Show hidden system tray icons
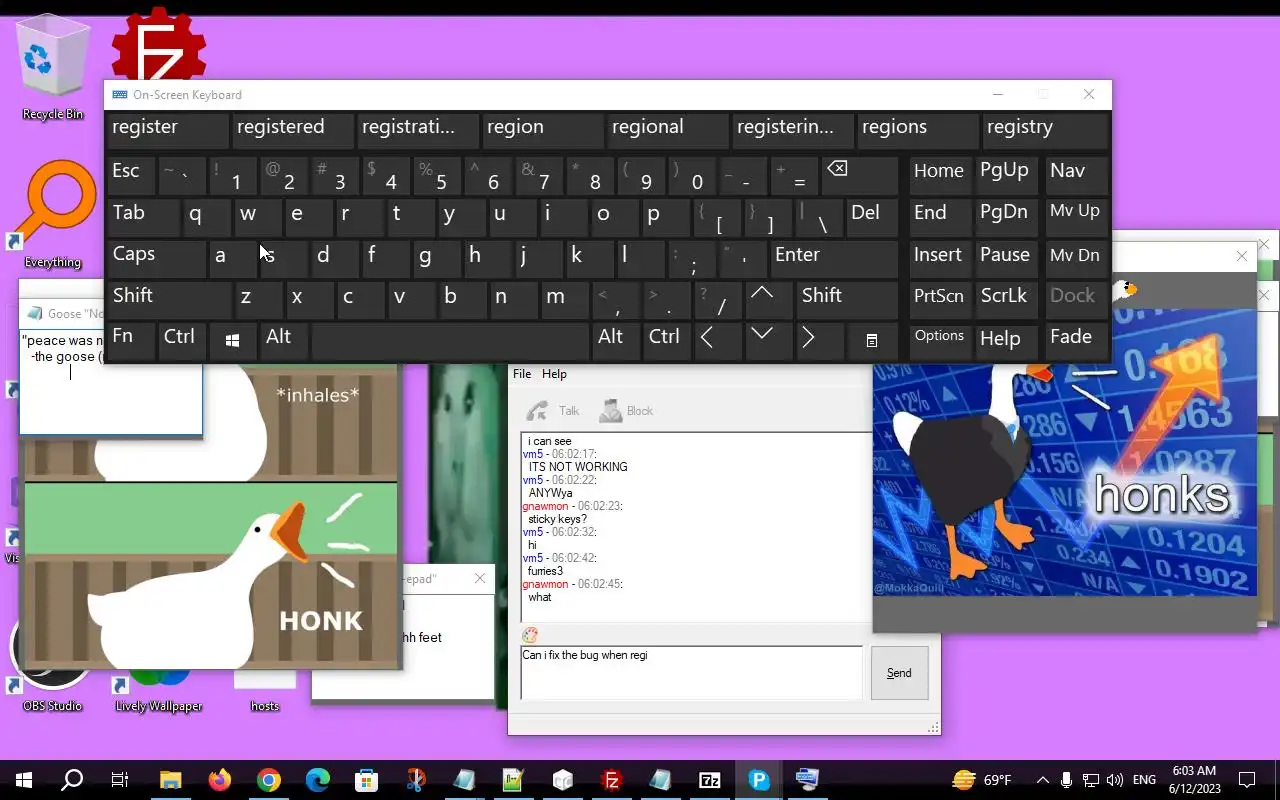The height and width of the screenshot is (800, 1280). pyautogui.click(x=1042, y=780)
